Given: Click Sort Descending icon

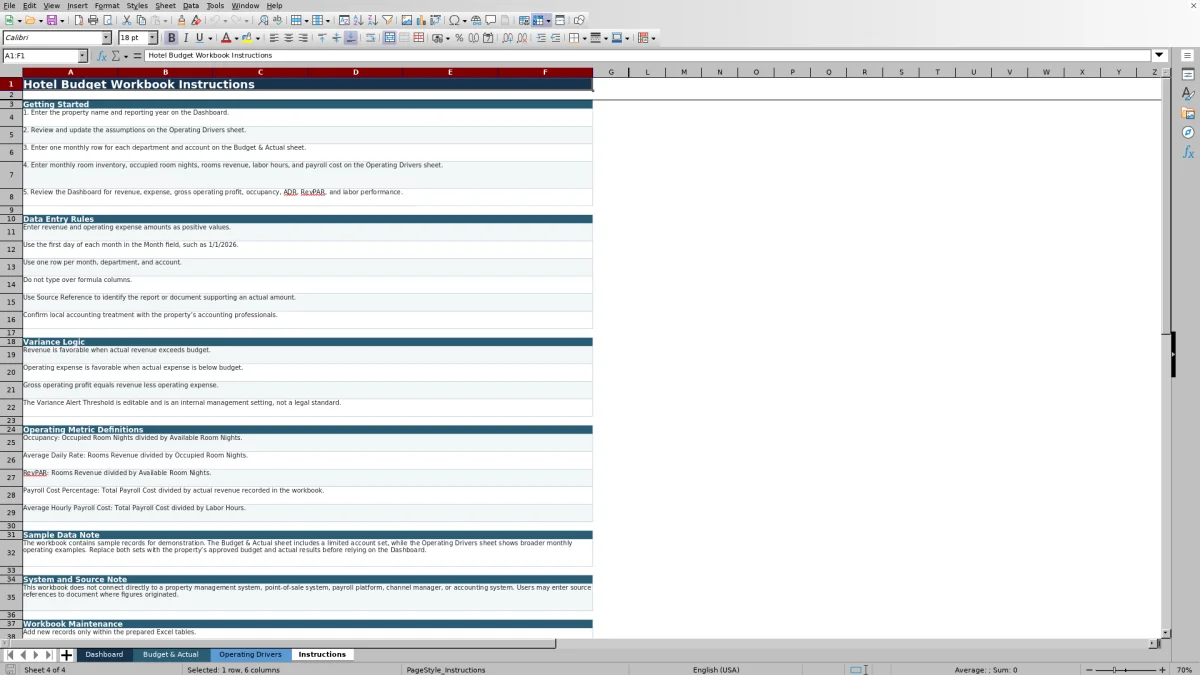Looking at the screenshot, I should coord(372,20).
